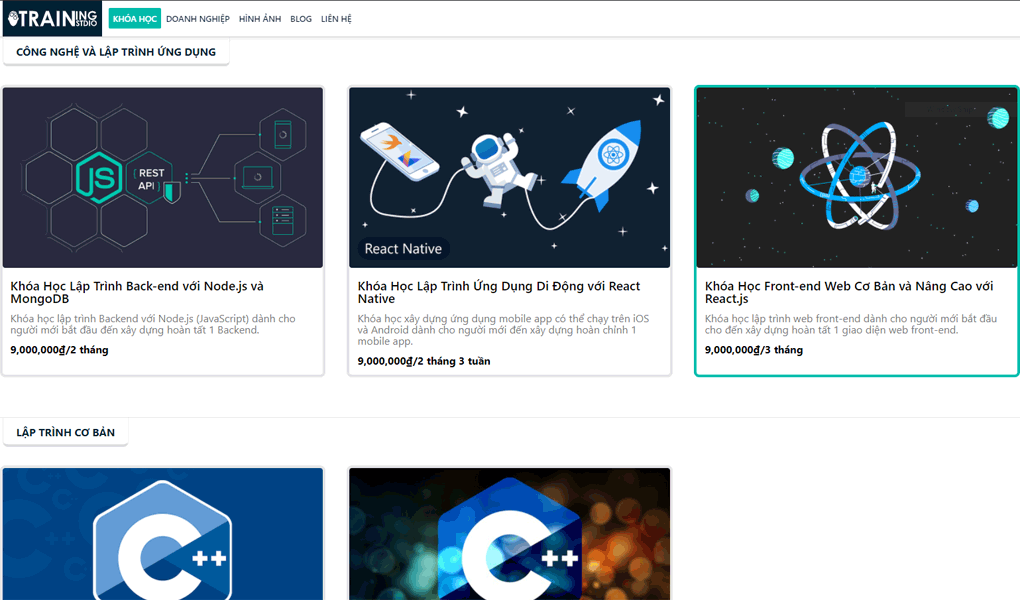This screenshot has height=600, width=1020.
Task: Click the React Native label on the thumbnail
Action: click(x=403, y=249)
